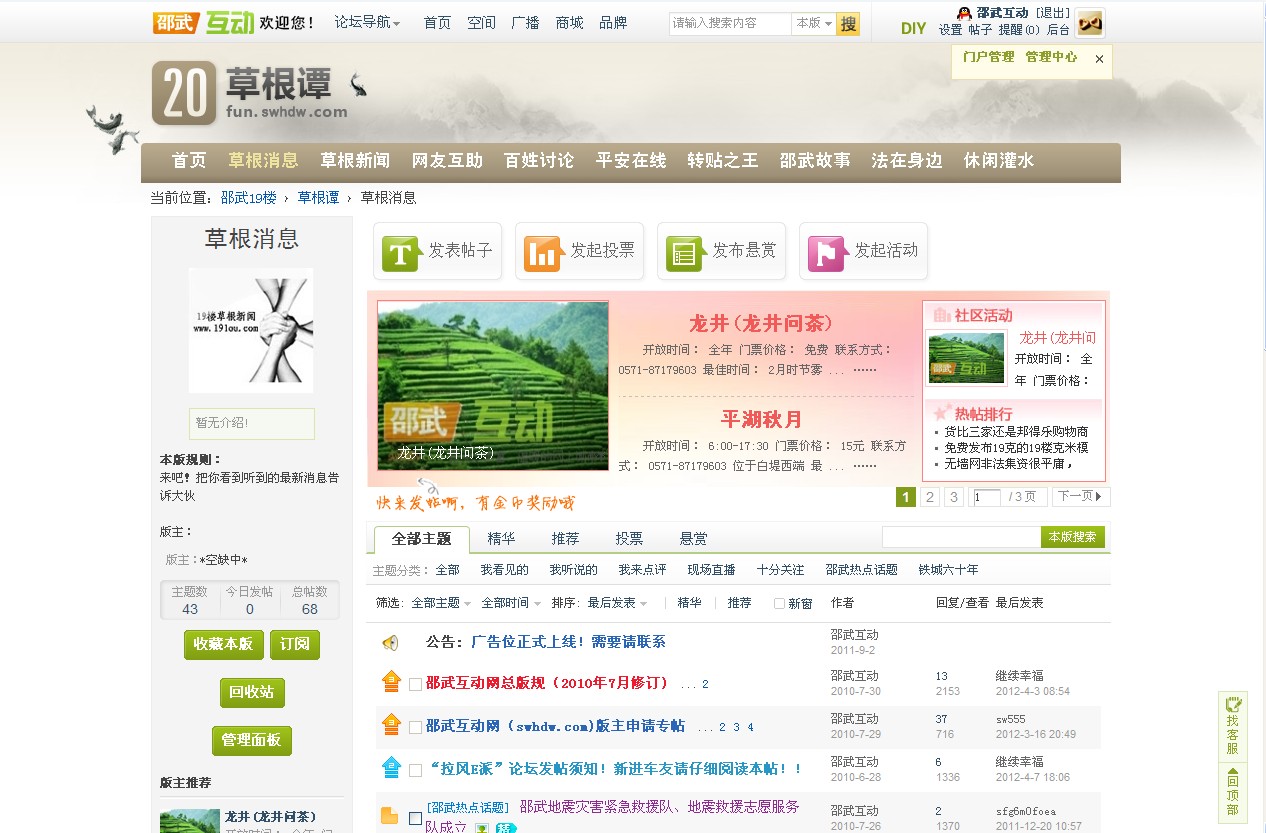Click the 订阅 button

pos(294,645)
